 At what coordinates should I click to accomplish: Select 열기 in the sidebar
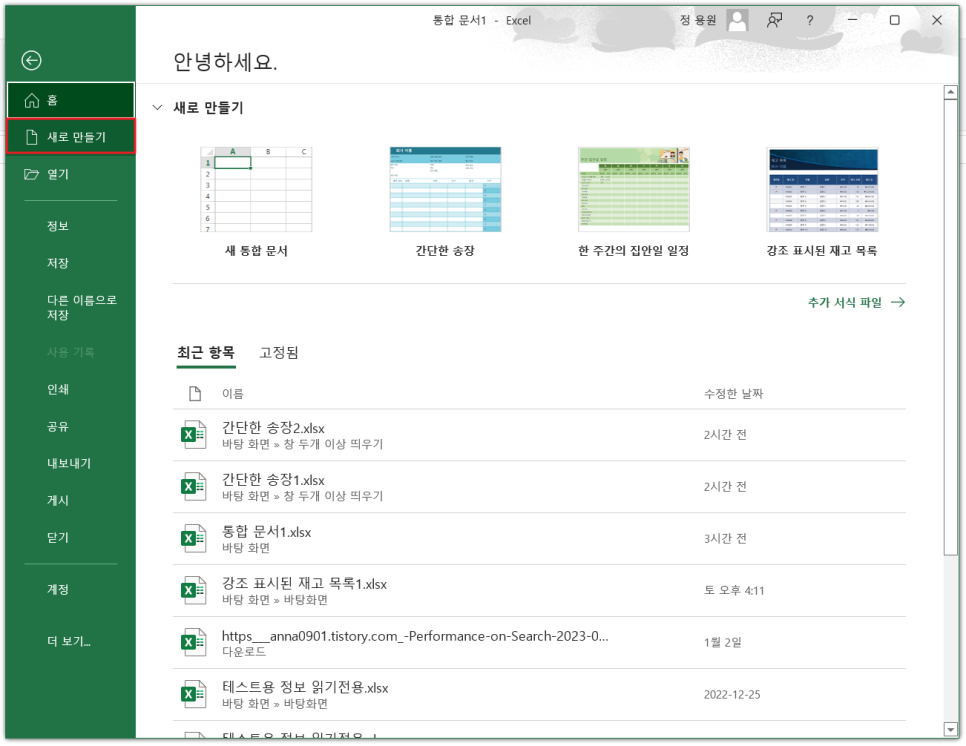71,174
